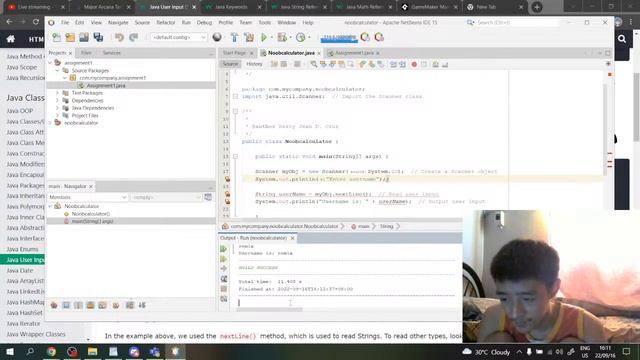Open the Java OOP sidebar link
The height and width of the screenshot is (360, 640).
point(20,111)
